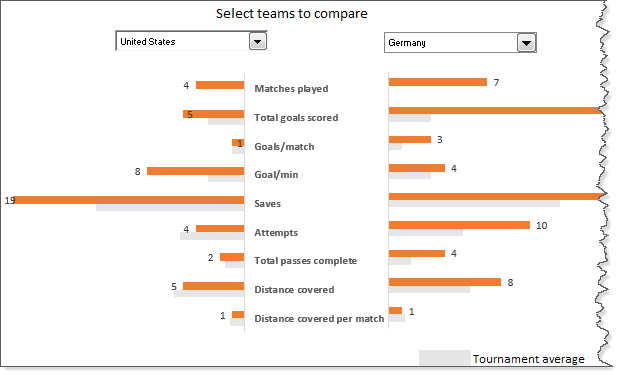Click the Saves category label
Viewport: 621px width, 375px height.
point(267,204)
